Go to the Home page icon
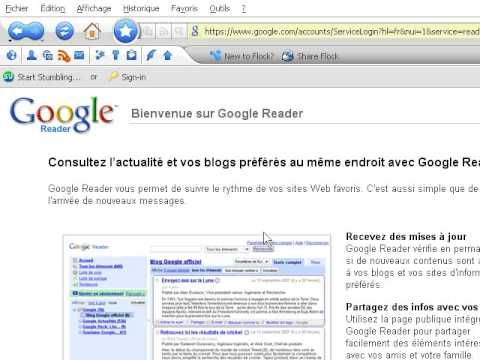This screenshot has height=360, width=480. (x=92, y=31)
